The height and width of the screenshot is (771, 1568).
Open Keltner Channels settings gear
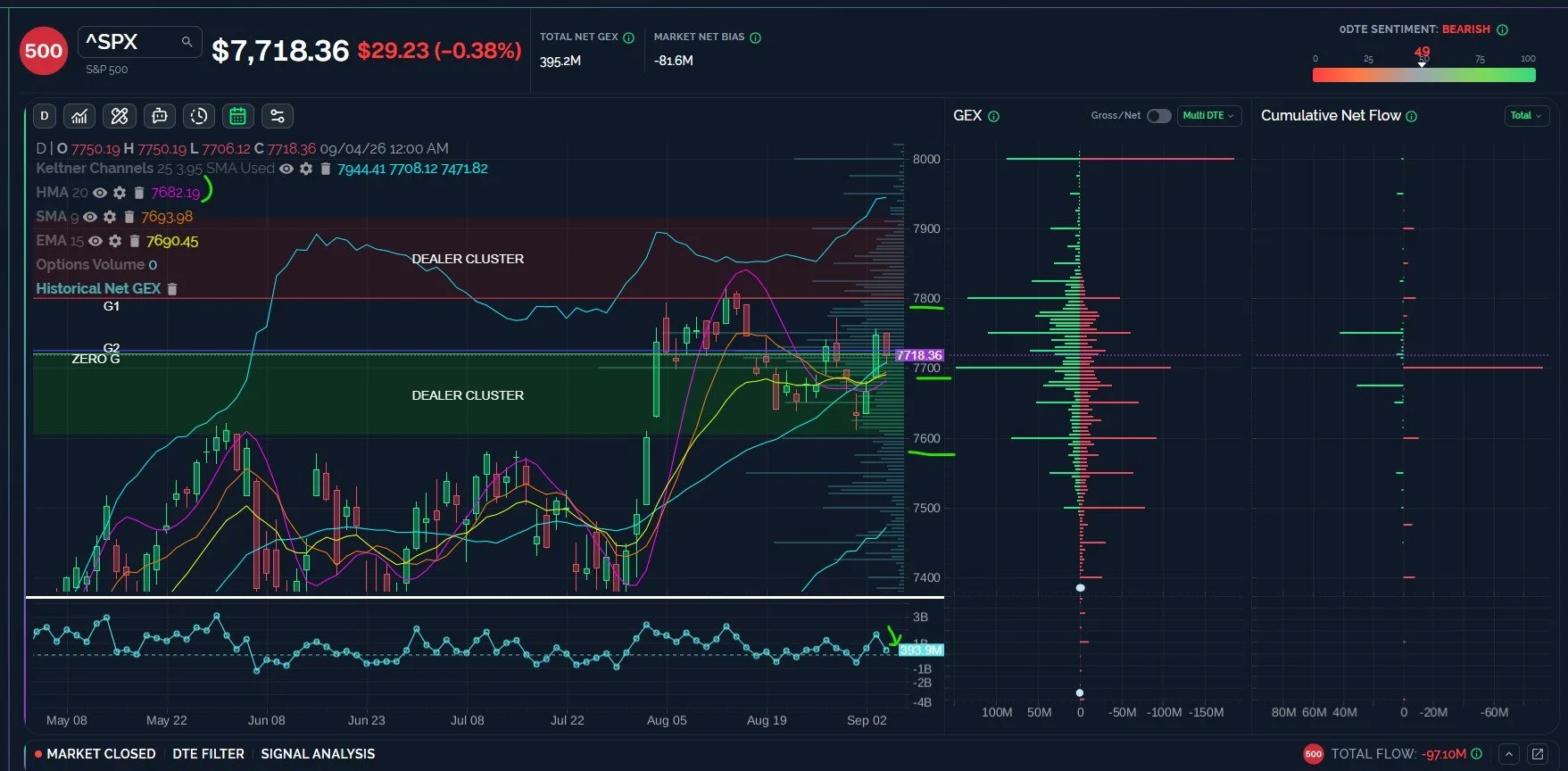click(306, 169)
